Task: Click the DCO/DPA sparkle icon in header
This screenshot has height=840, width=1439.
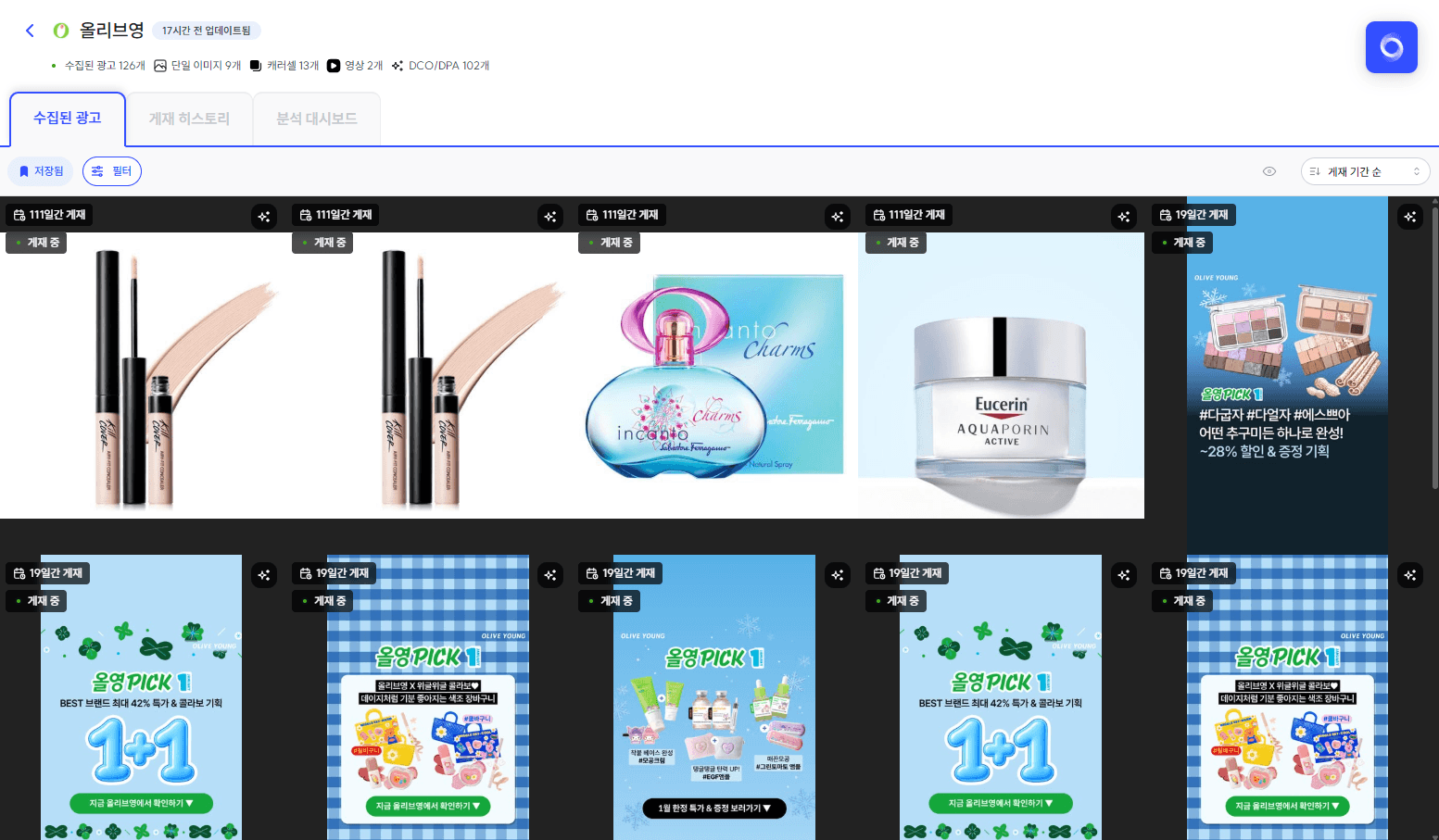Action: click(x=398, y=66)
